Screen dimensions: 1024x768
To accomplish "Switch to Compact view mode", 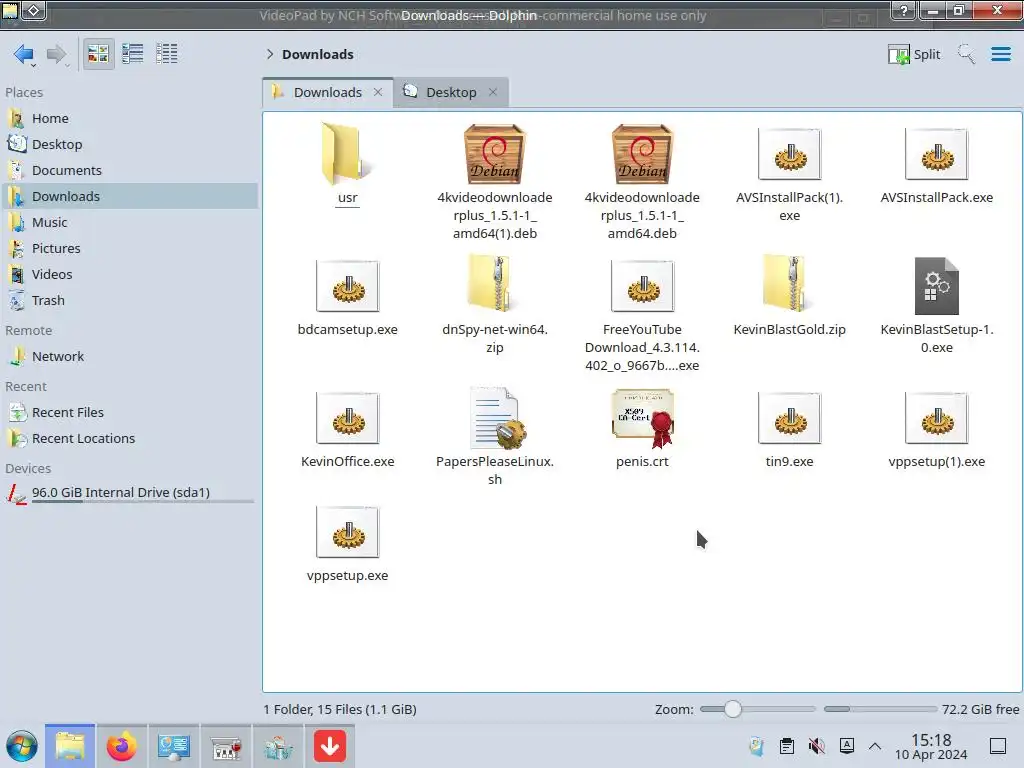I will [x=133, y=54].
